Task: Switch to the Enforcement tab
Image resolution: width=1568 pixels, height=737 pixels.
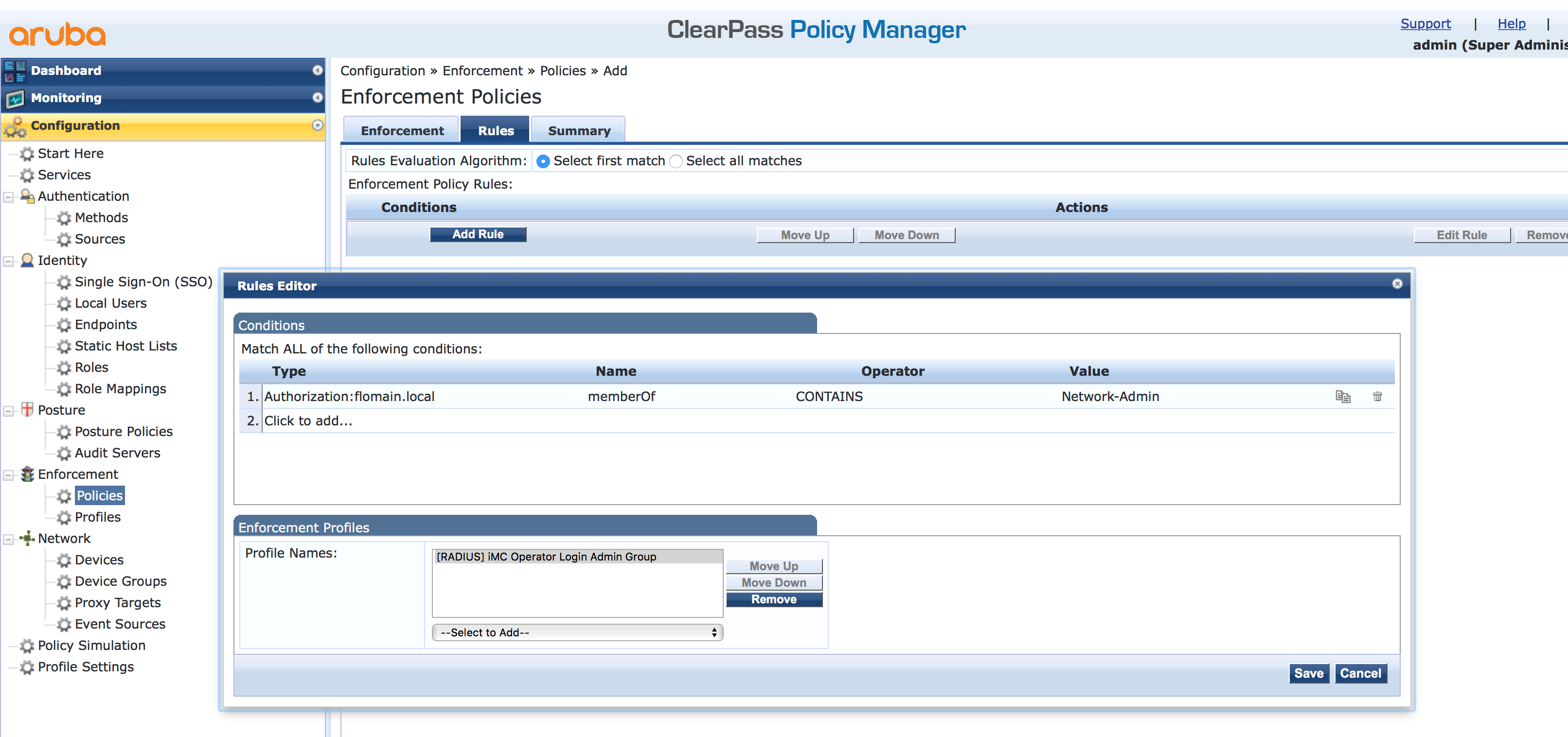Action: tap(401, 130)
